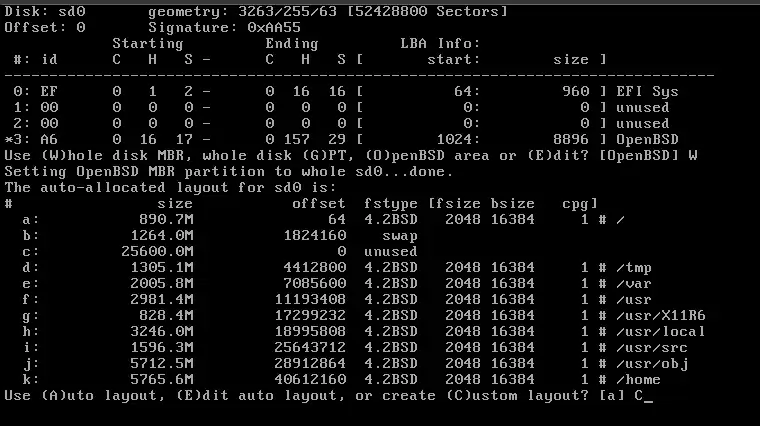Click the '(C)ustom layout?' option text

tap(517, 395)
